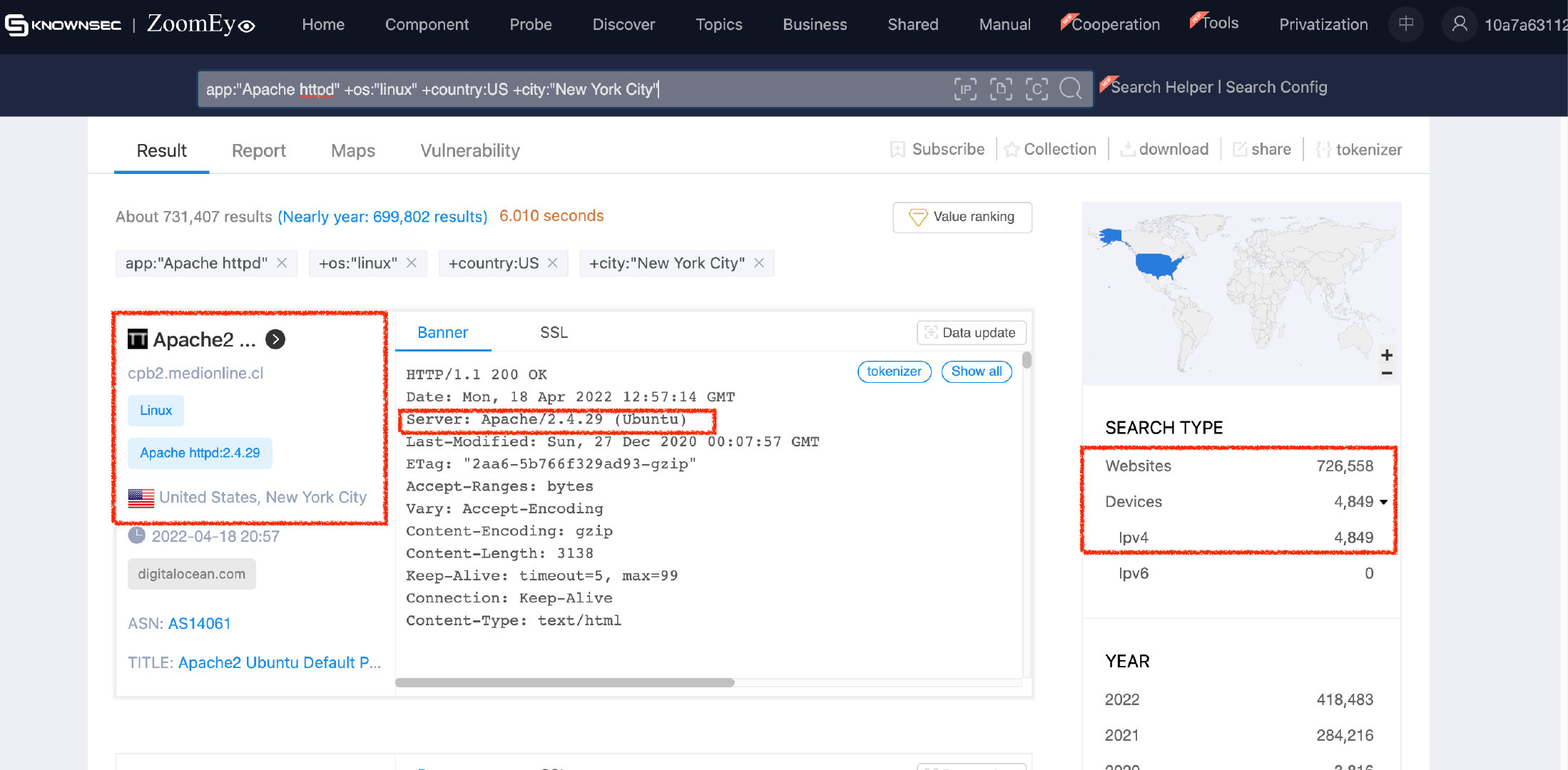Toggle Show all in the banner view

[976, 371]
